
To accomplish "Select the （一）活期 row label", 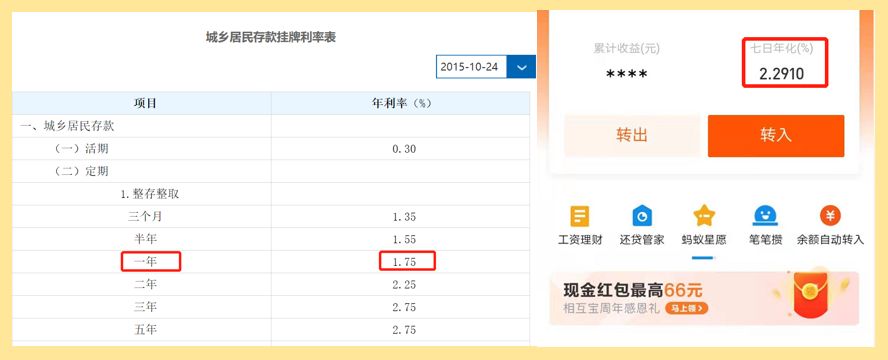I will pos(82,149).
